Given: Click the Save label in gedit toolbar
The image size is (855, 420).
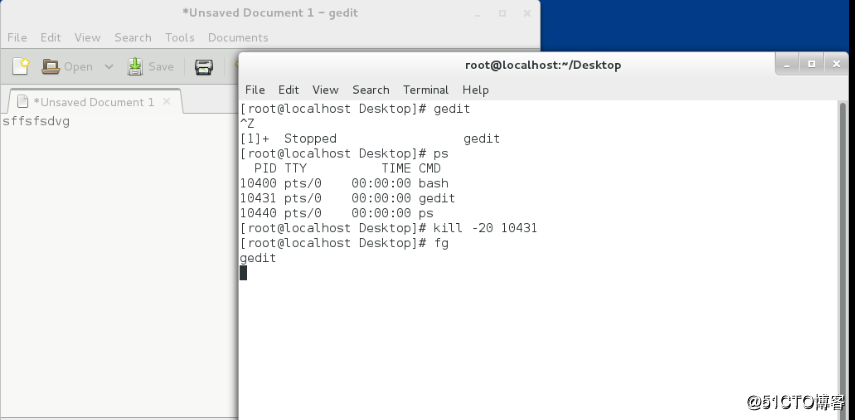Looking at the screenshot, I should tap(161, 67).
